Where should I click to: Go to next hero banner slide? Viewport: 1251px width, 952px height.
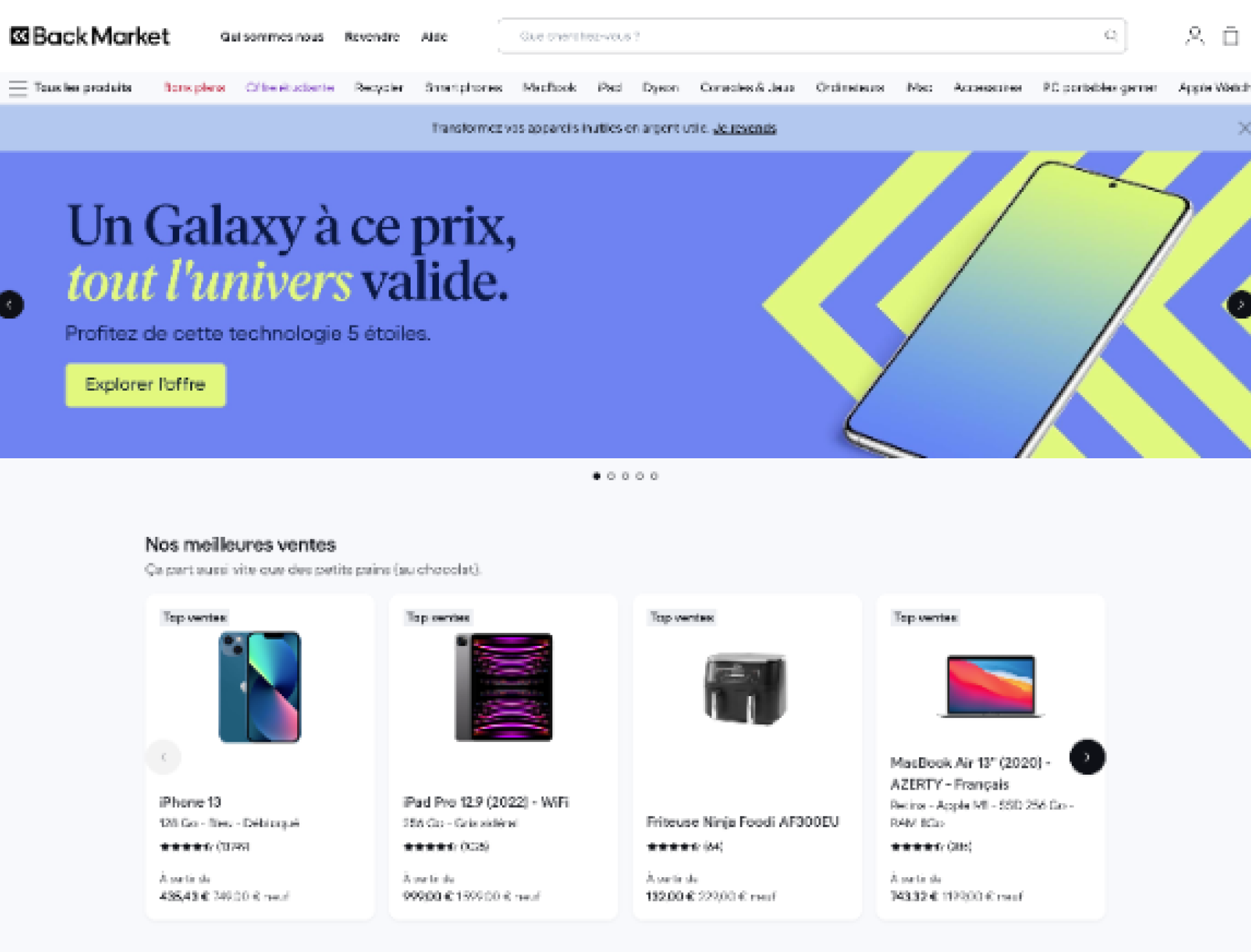(x=1239, y=304)
